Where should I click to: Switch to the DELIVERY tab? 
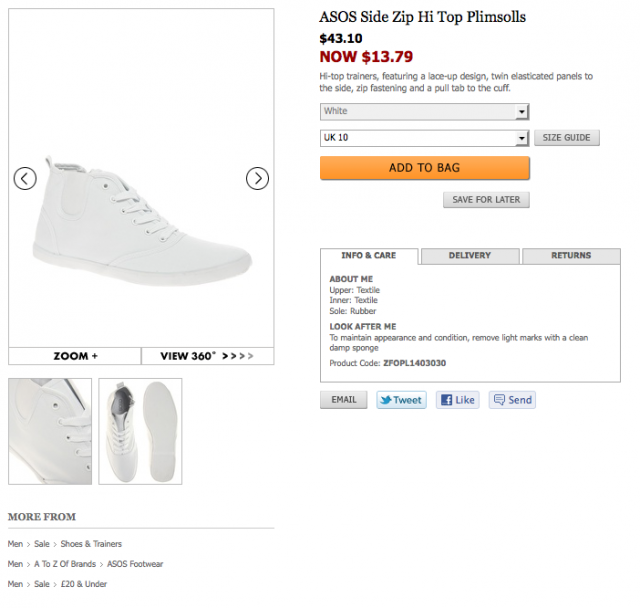coord(470,256)
